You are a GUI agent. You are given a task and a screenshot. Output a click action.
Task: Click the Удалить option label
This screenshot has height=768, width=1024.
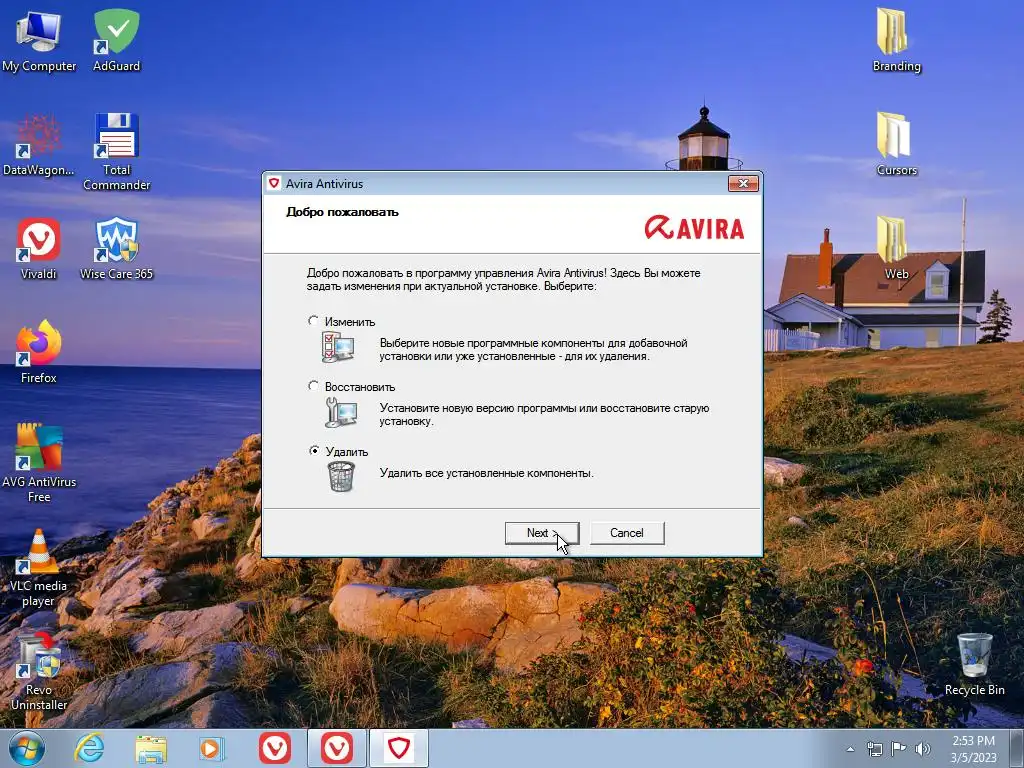pos(347,452)
